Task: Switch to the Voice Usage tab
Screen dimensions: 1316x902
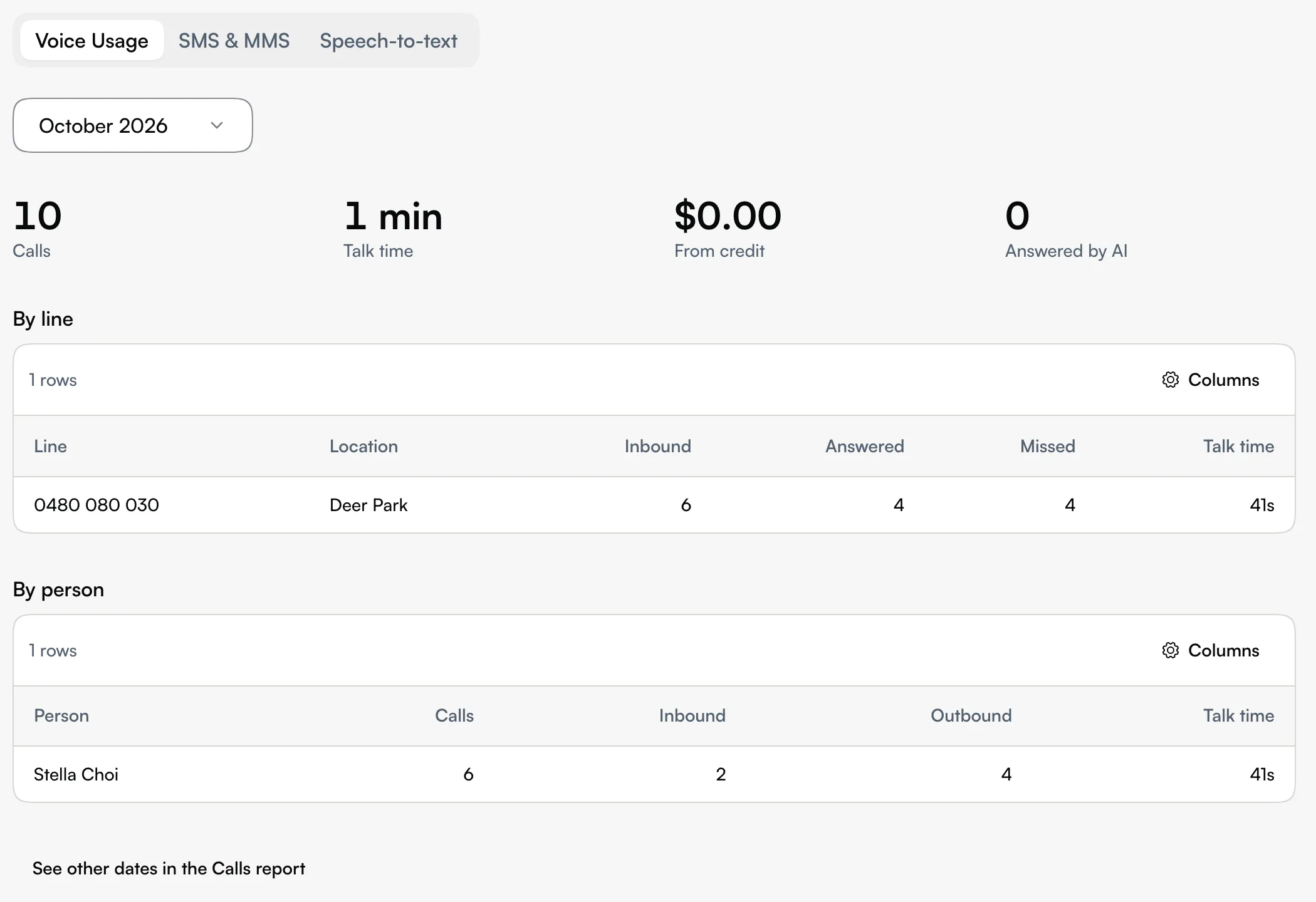Action: (91, 41)
